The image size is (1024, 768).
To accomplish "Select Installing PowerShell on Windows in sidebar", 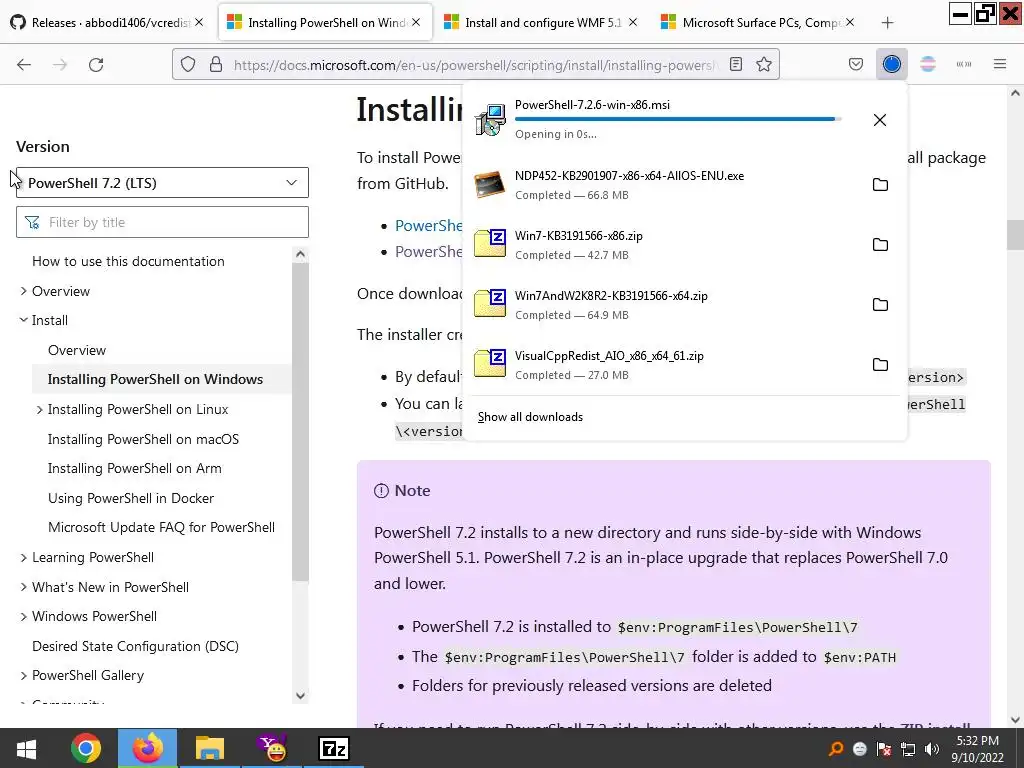I will click(x=155, y=379).
